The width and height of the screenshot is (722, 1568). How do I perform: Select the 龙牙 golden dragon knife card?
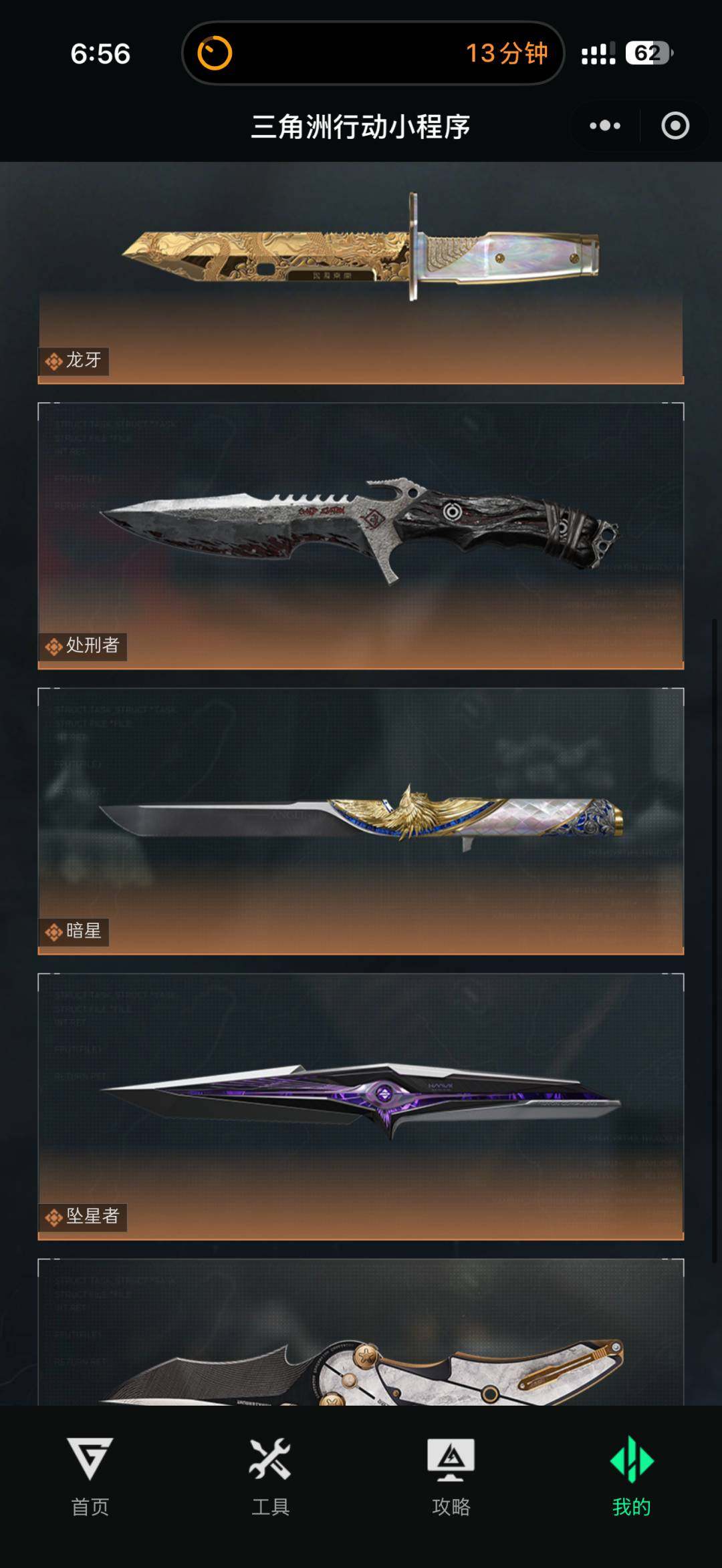361,274
